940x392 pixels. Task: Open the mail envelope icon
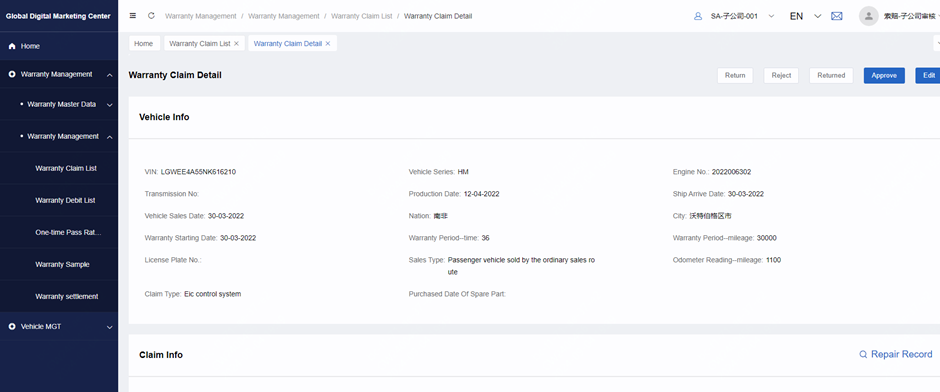click(837, 16)
